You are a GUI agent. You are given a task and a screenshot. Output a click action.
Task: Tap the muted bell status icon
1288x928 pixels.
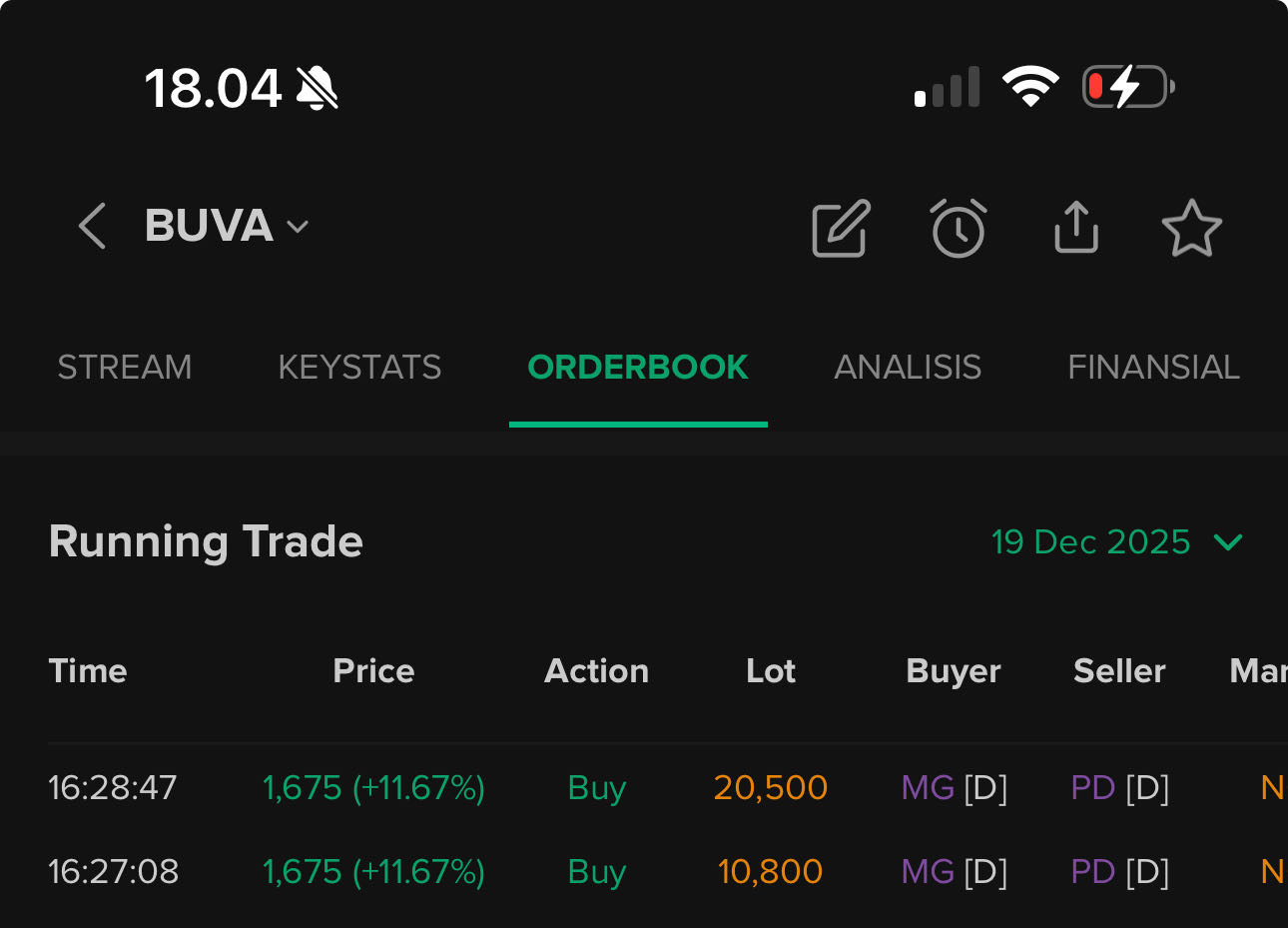[x=318, y=89]
